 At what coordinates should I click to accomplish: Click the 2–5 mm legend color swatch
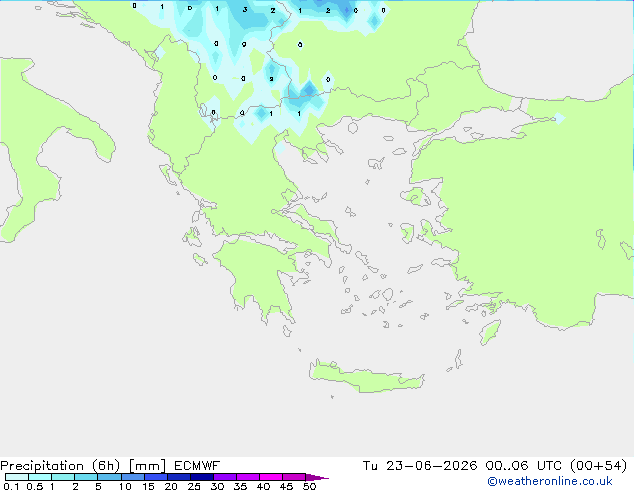(x=86, y=477)
